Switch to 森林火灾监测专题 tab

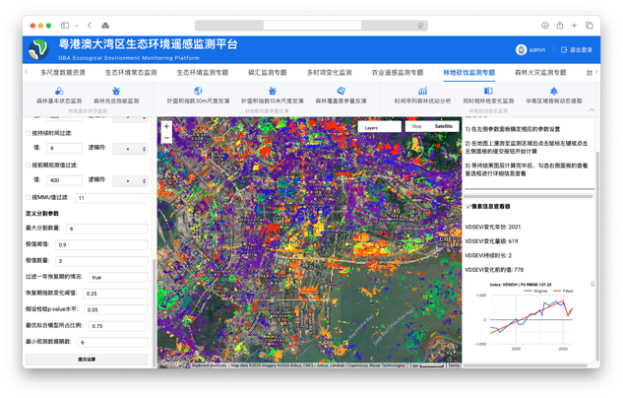coord(540,73)
